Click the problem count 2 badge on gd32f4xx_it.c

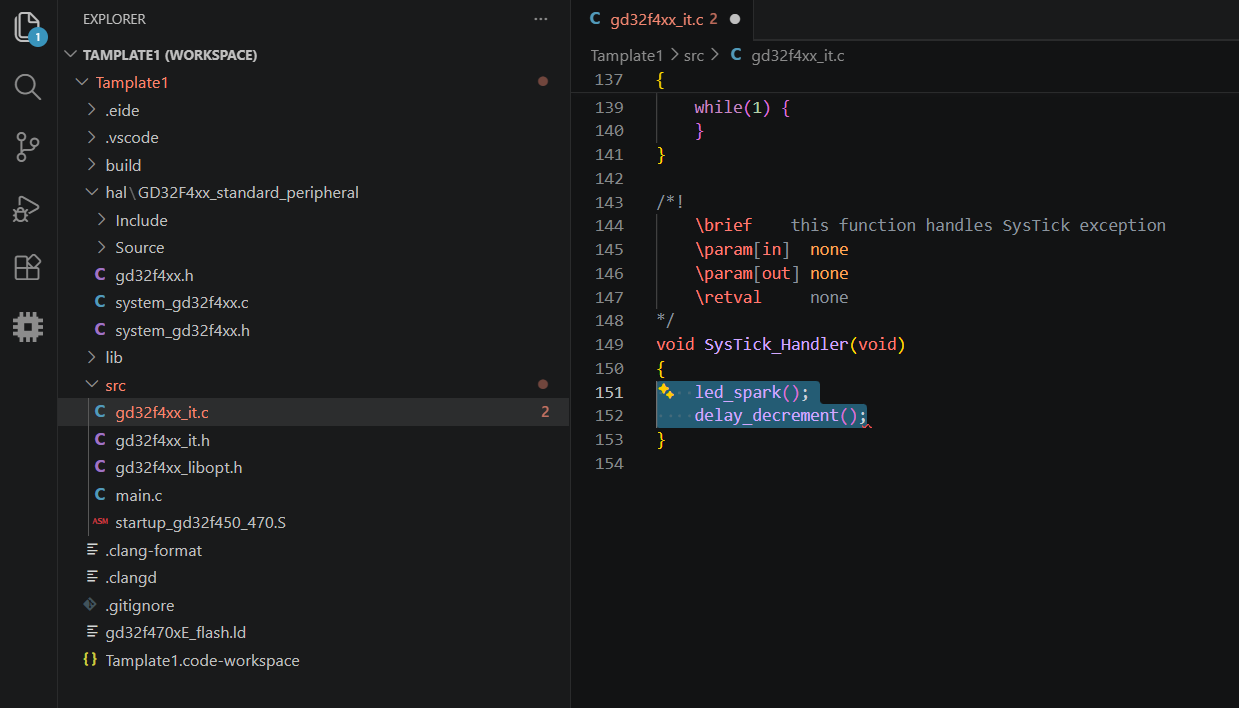click(x=545, y=412)
